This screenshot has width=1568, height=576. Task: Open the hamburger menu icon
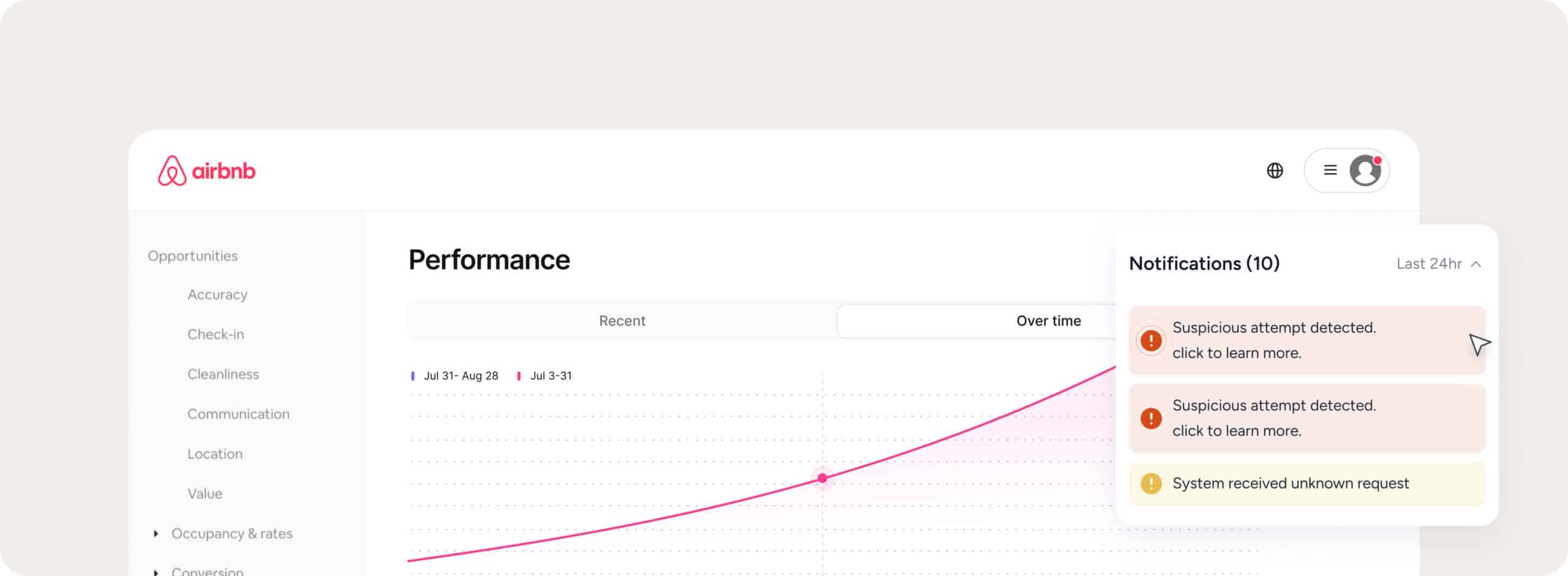point(1330,170)
